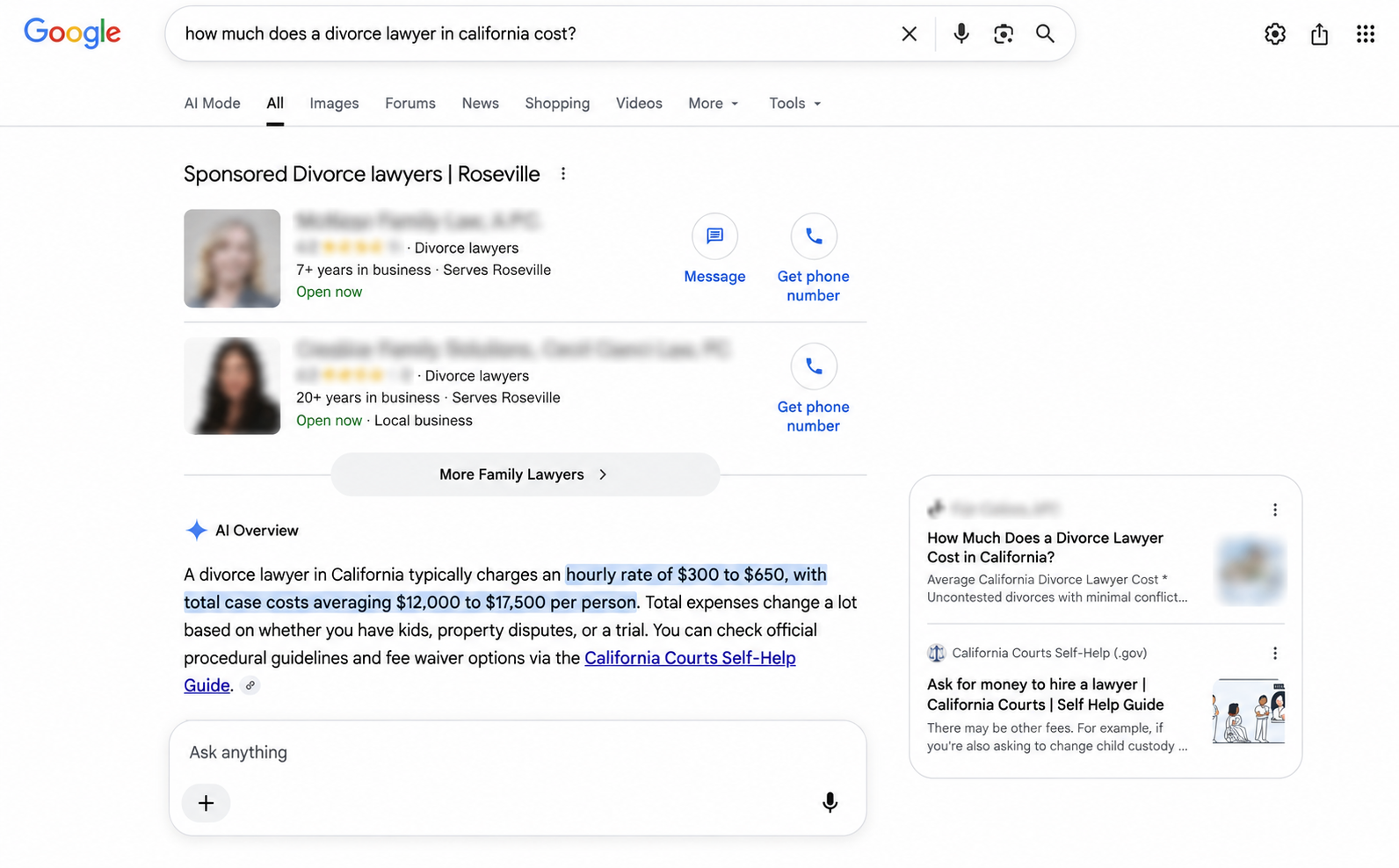Open the News tab

click(x=481, y=103)
